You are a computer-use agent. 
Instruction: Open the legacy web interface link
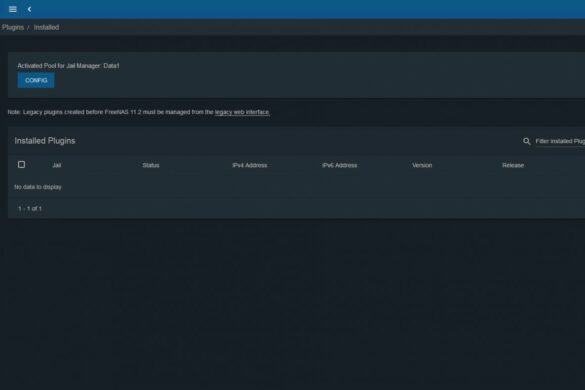pos(242,112)
